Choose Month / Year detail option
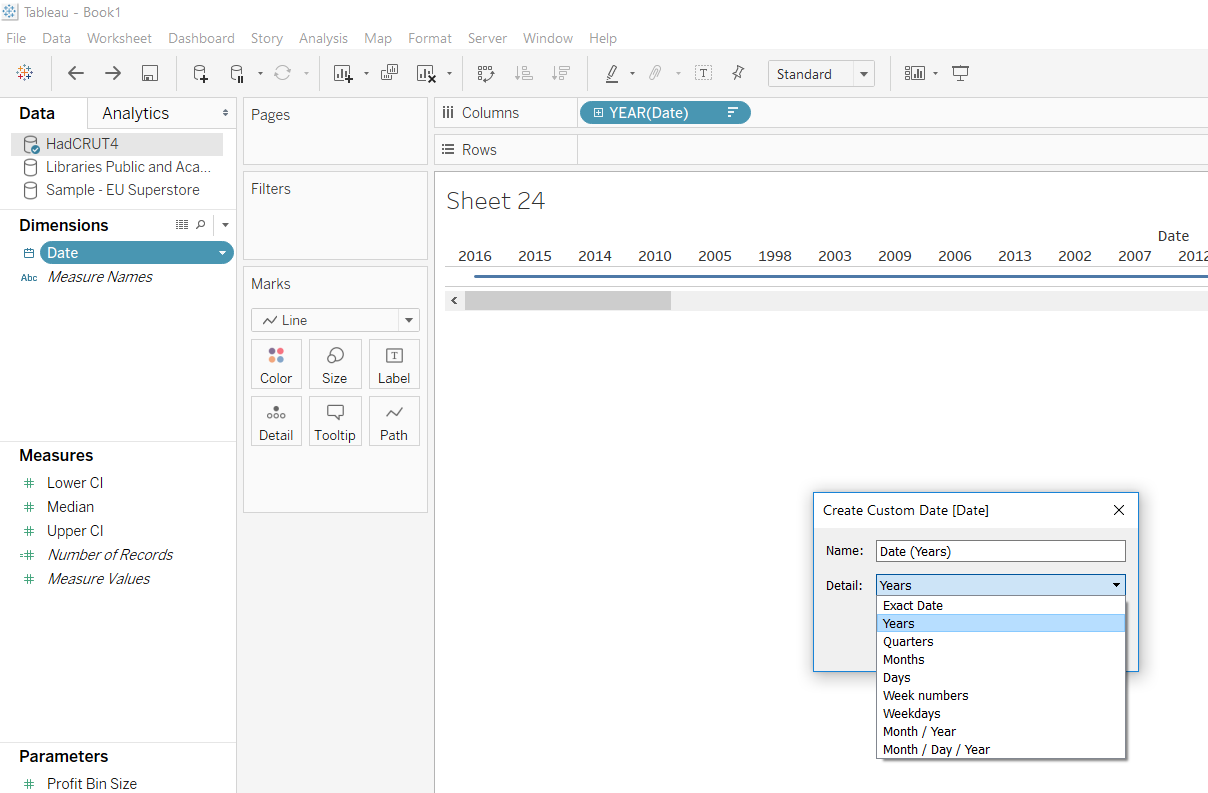 [x=919, y=732]
